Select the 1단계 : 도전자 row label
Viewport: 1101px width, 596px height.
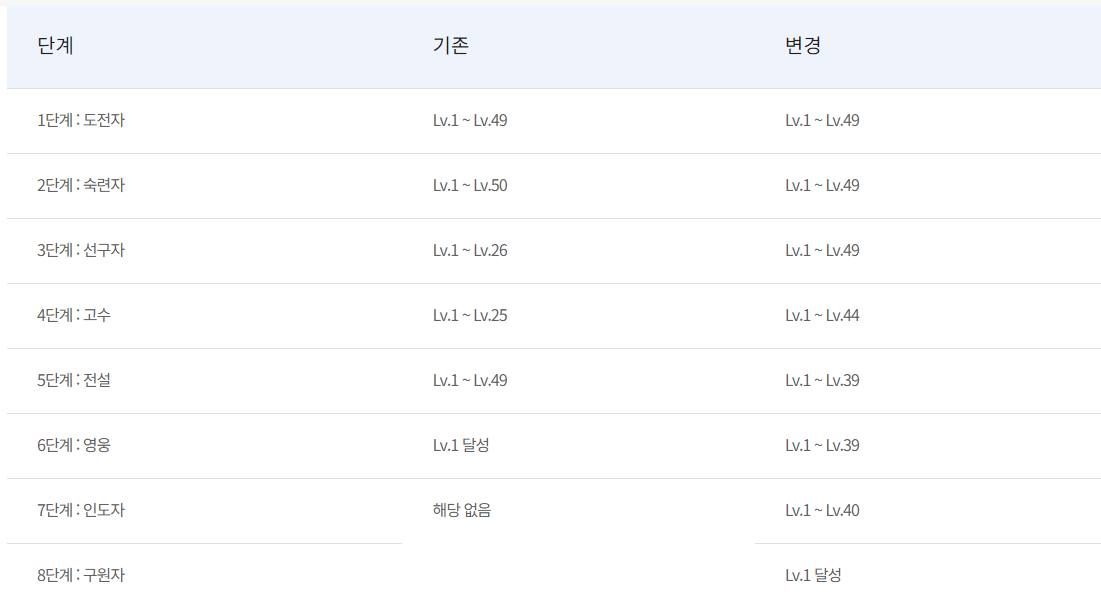tap(81, 120)
